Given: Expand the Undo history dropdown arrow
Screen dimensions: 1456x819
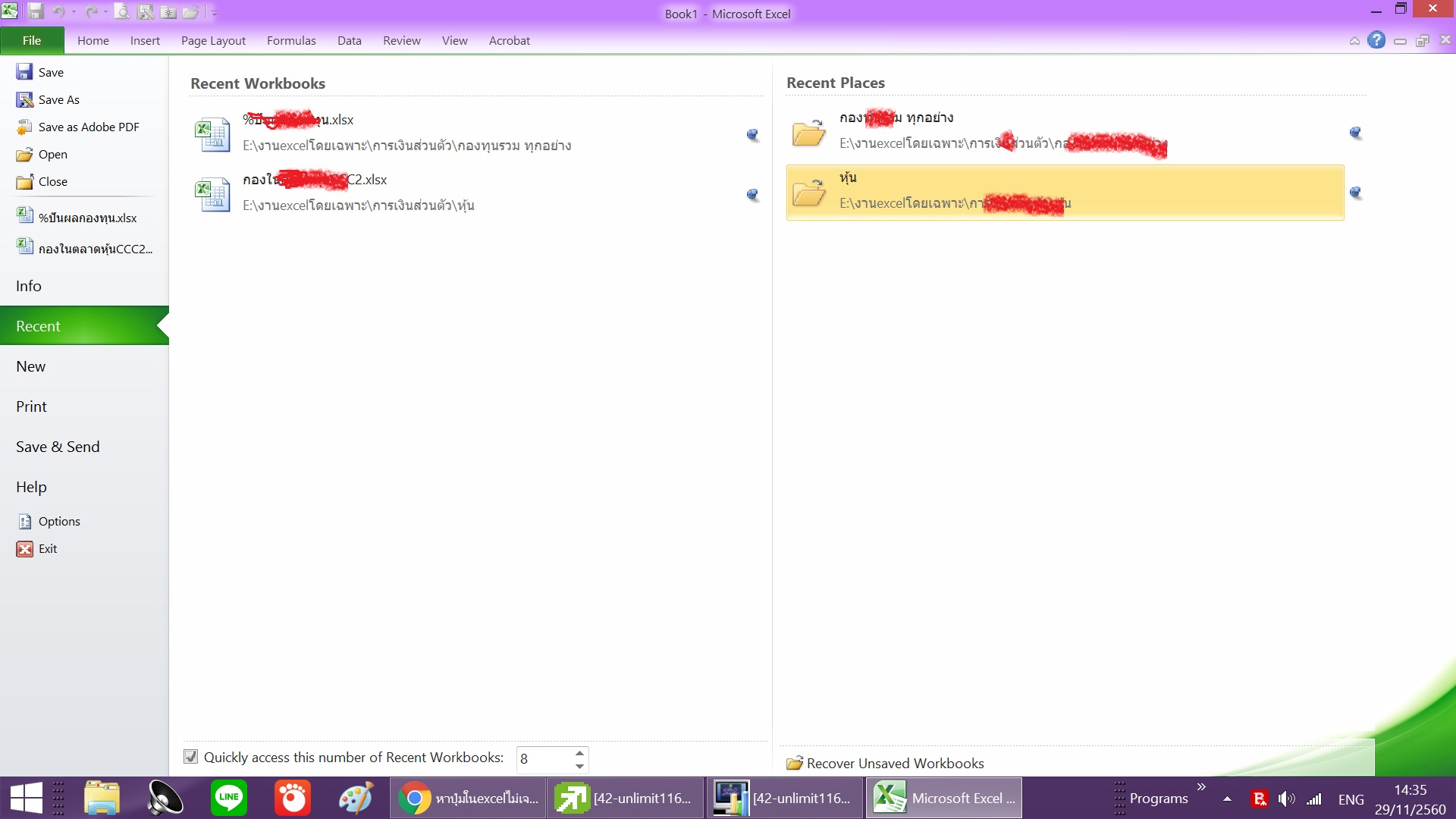Looking at the screenshot, I should (x=74, y=12).
